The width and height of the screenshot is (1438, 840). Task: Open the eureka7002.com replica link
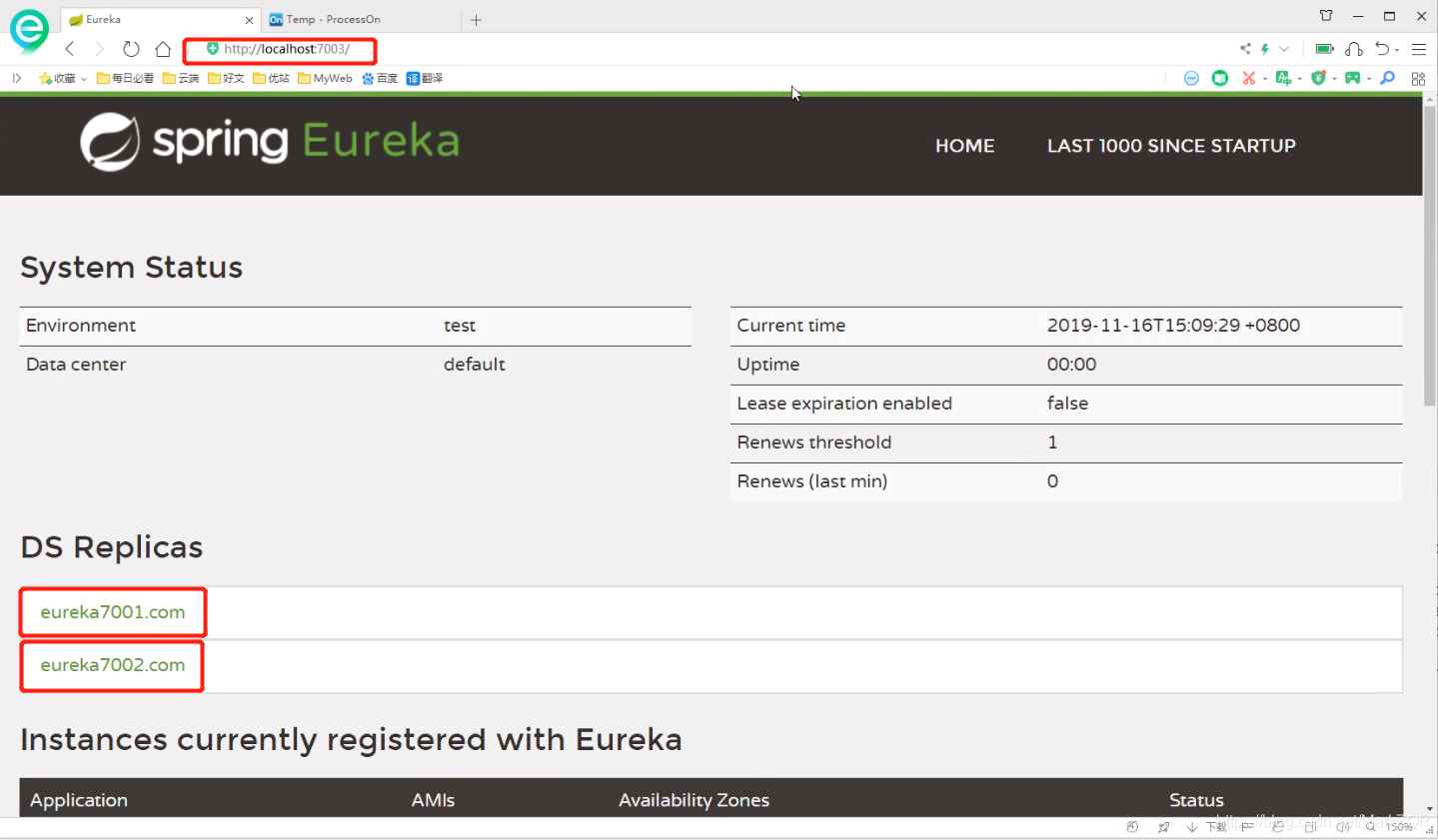tap(113, 665)
